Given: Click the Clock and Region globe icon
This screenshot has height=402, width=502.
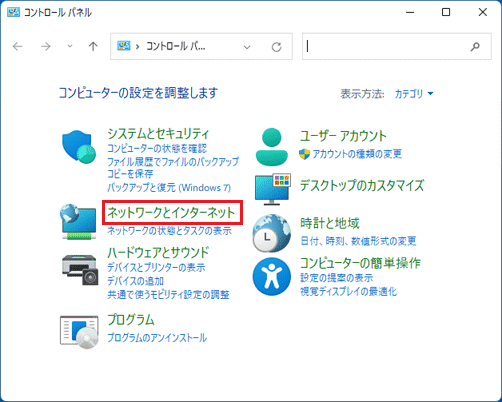Looking at the screenshot, I should click(x=271, y=233).
